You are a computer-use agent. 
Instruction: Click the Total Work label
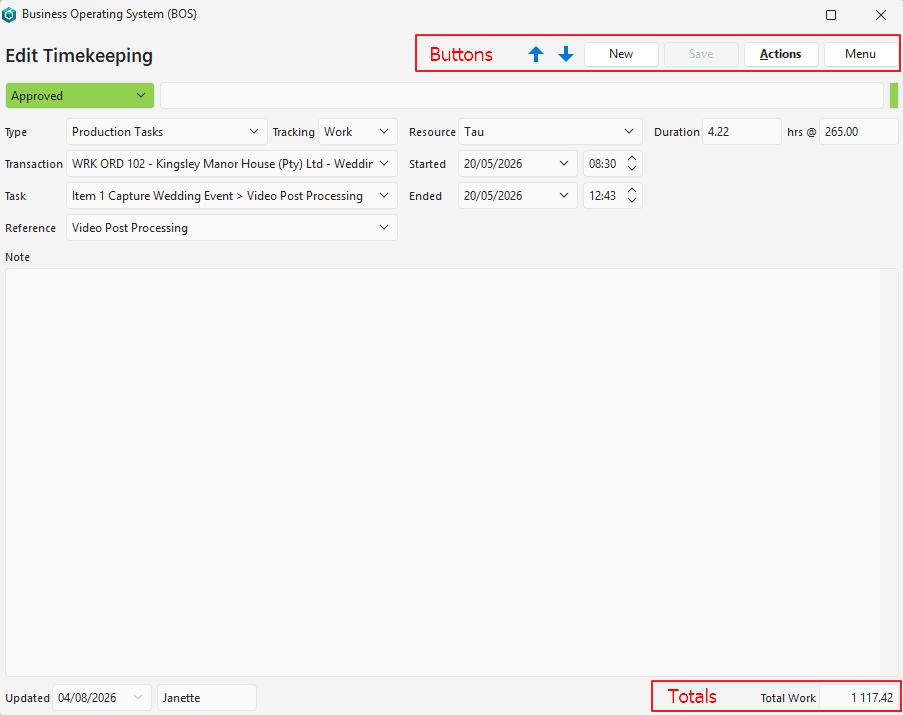coord(788,698)
